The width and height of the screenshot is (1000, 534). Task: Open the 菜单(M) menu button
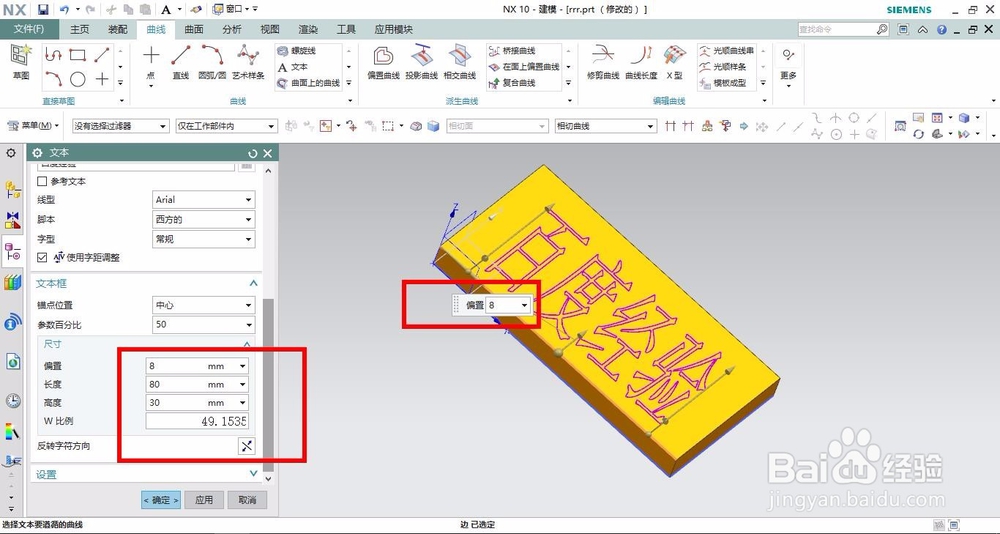click(34, 126)
